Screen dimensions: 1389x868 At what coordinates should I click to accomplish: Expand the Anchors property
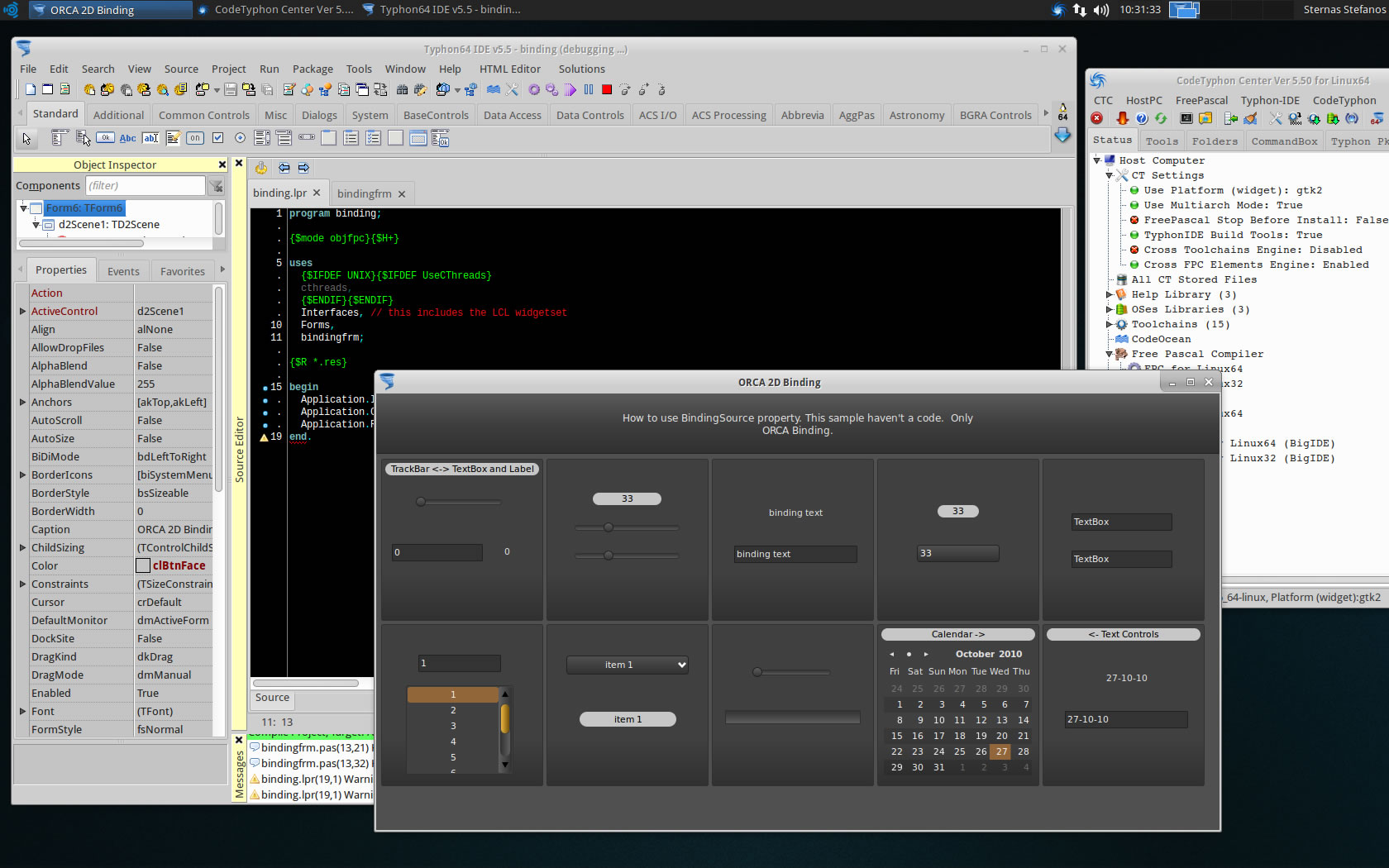[x=22, y=403]
